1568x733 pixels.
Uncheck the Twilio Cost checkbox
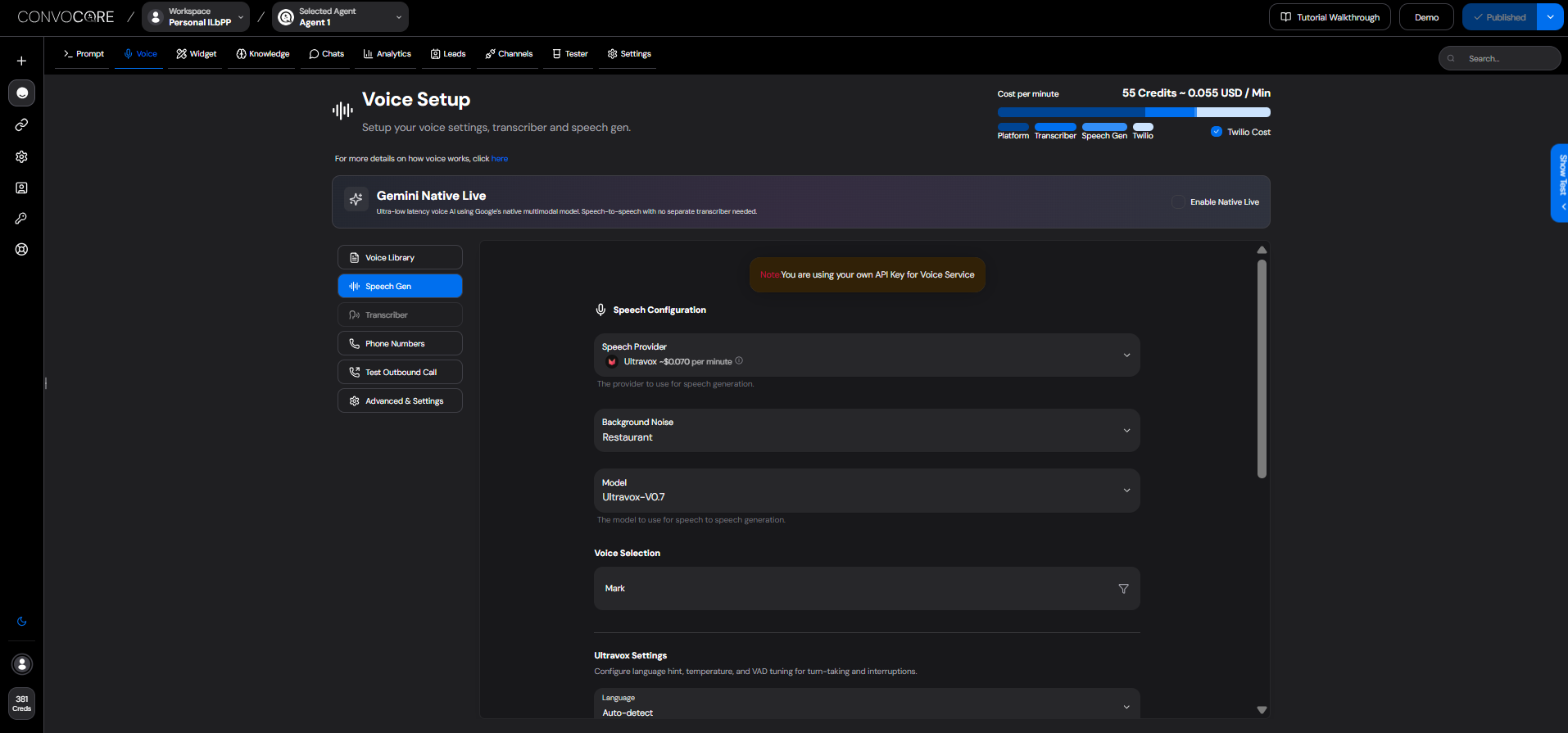[1217, 132]
